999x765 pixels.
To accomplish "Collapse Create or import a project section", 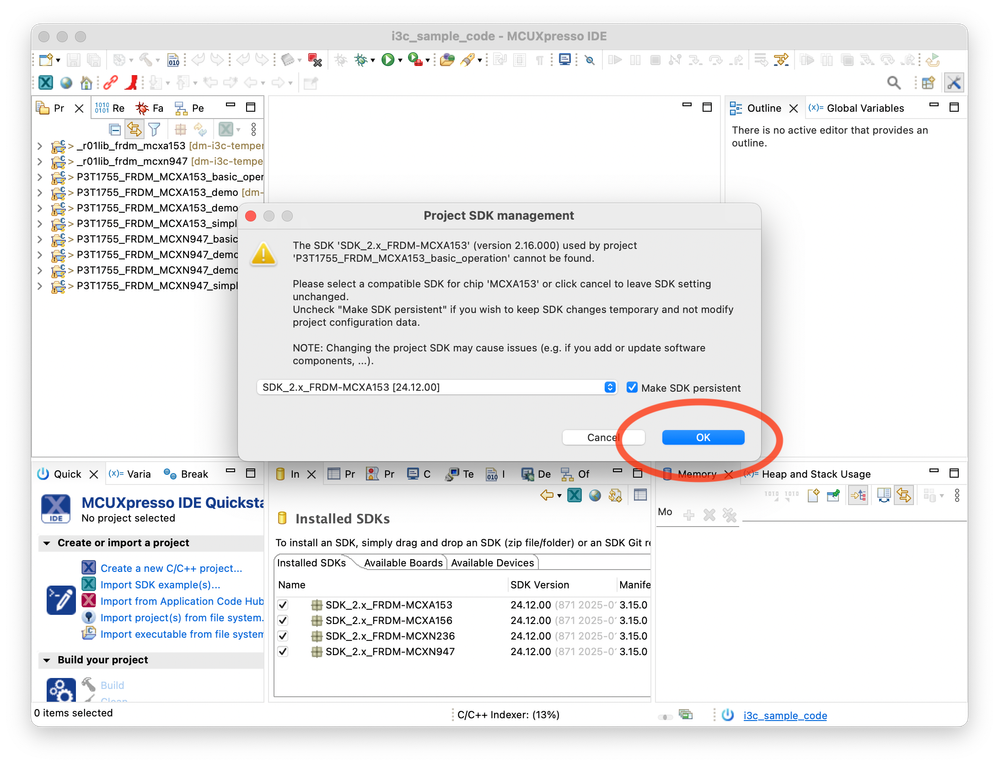I will coord(47,543).
